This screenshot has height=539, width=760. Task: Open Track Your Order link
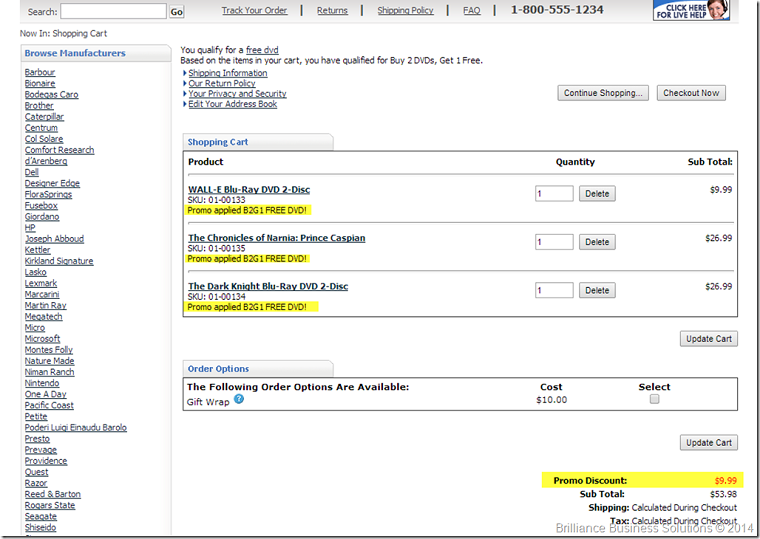point(254,10)
